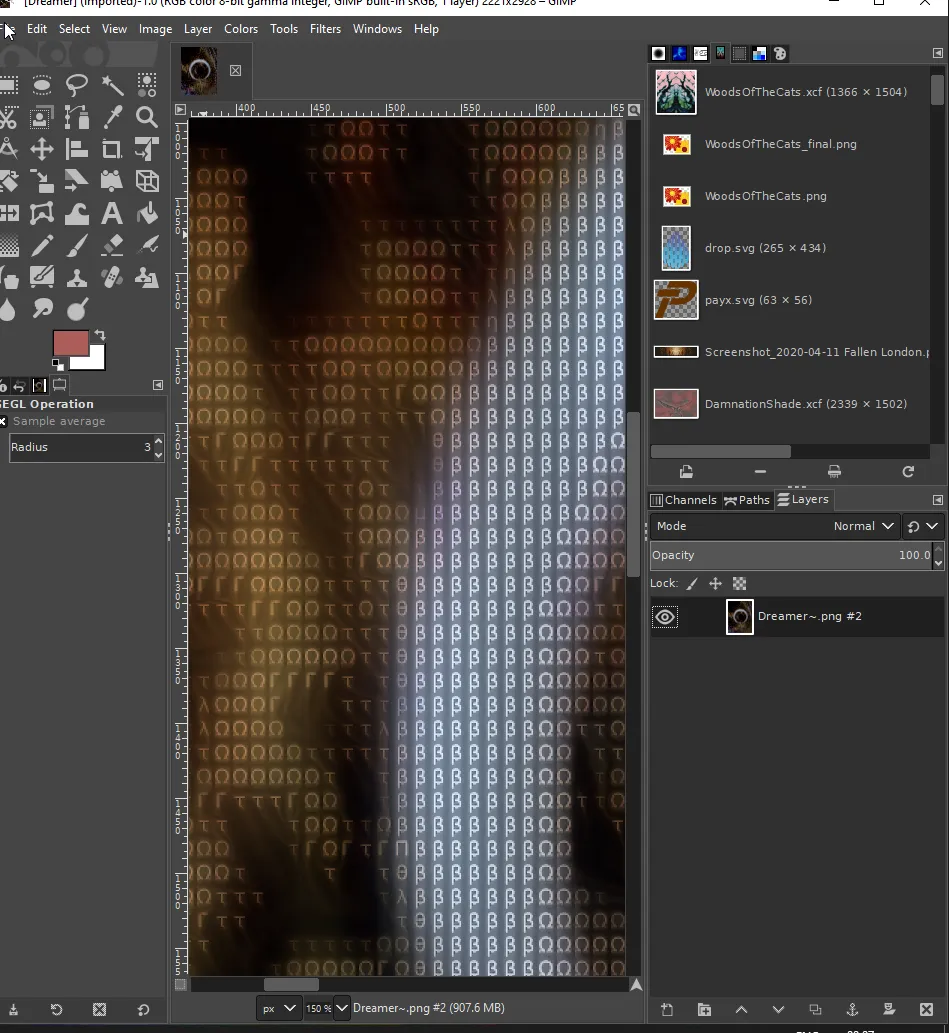Delete the current layer
Screen dimensions: 949x1033
926,1009
